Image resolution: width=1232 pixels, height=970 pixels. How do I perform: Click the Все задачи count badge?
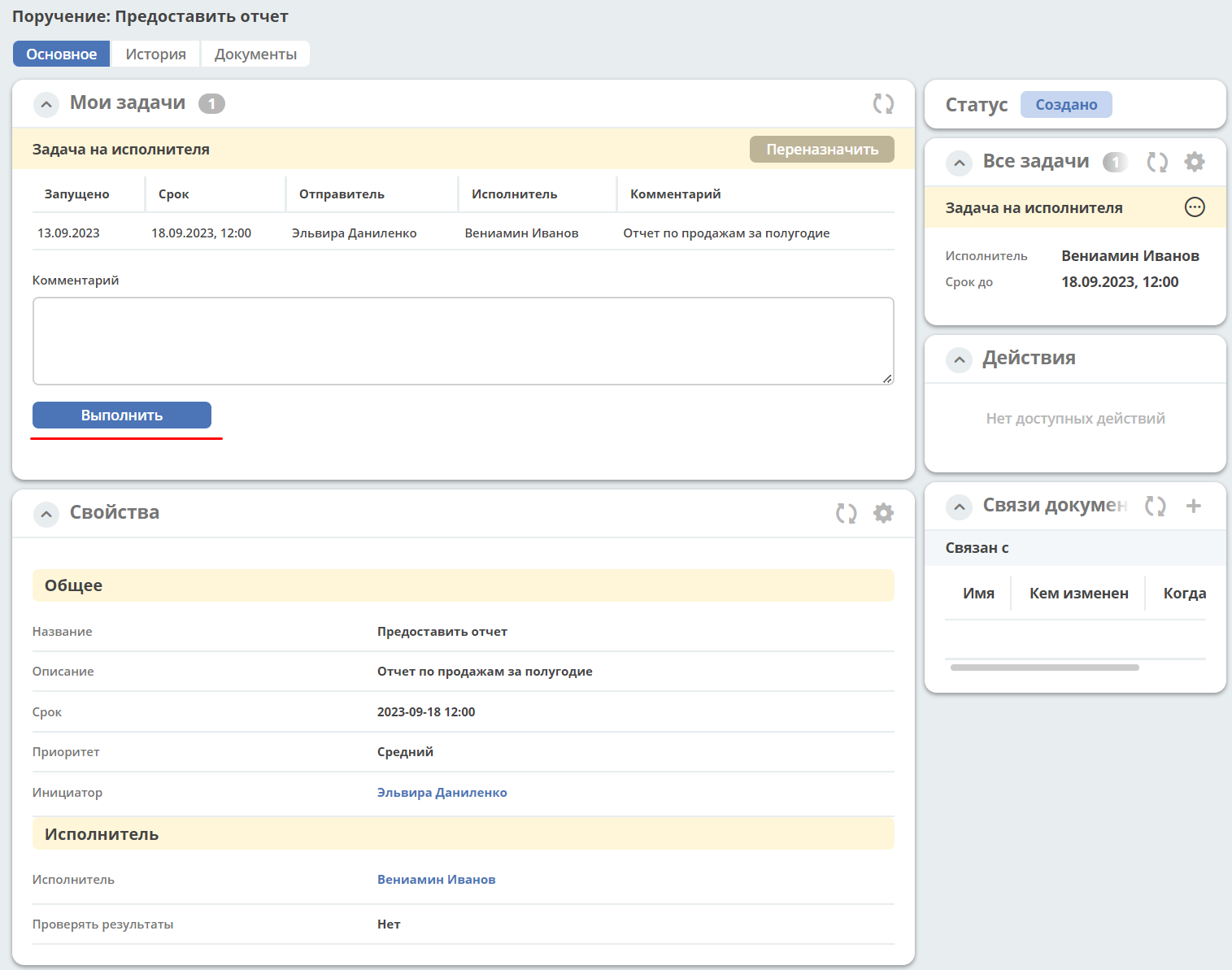1115,162
